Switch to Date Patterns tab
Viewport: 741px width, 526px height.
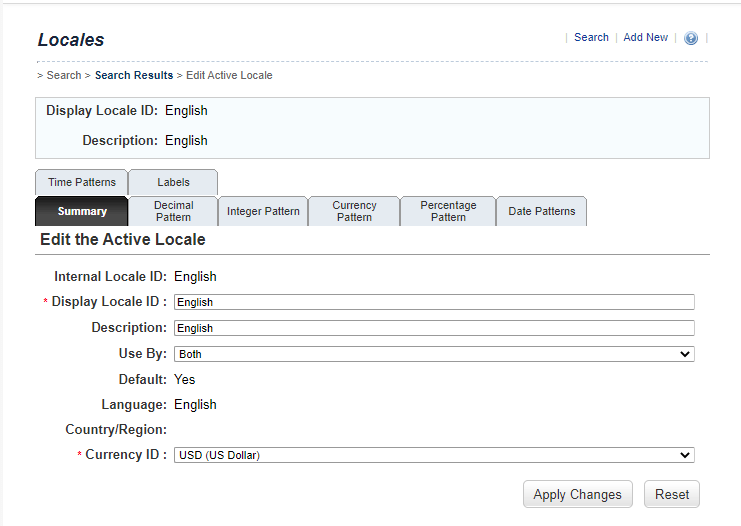(x=541, y=211)
